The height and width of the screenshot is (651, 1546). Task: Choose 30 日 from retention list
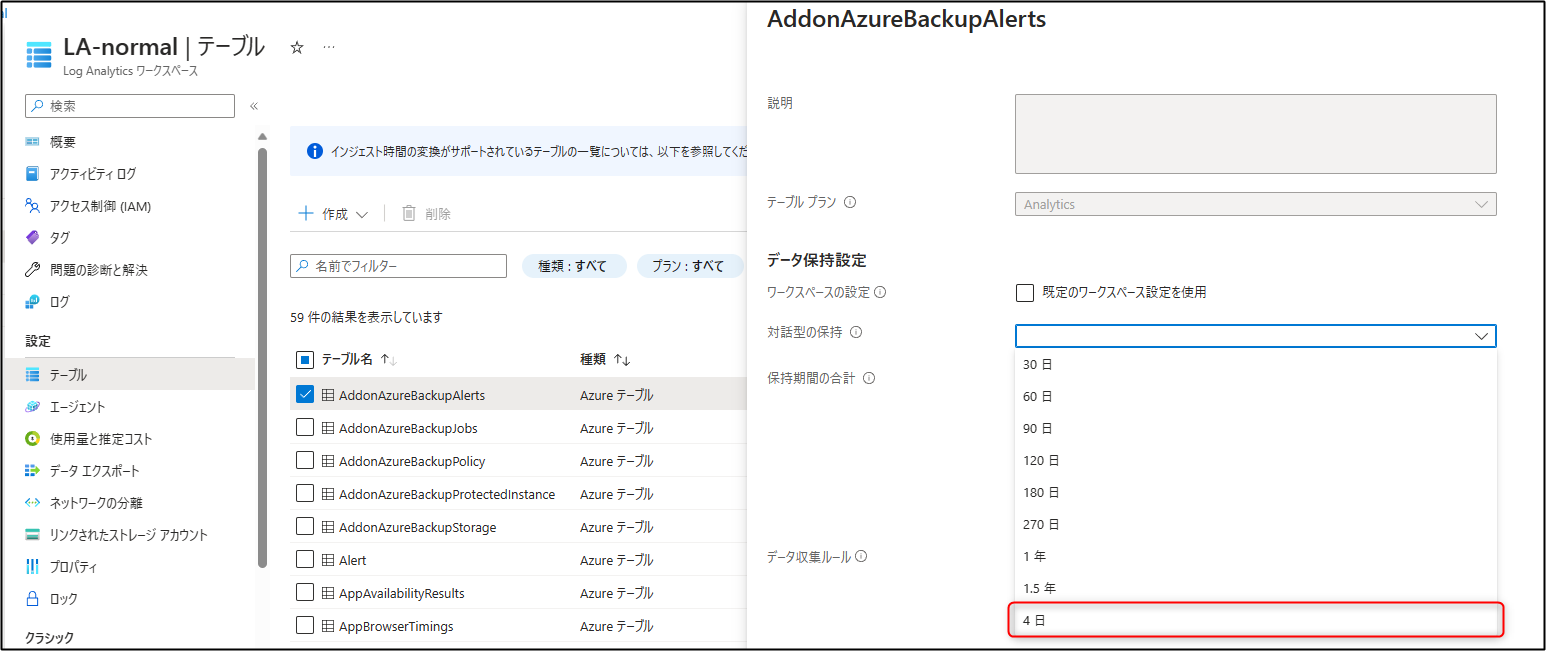coord(1255,365)
